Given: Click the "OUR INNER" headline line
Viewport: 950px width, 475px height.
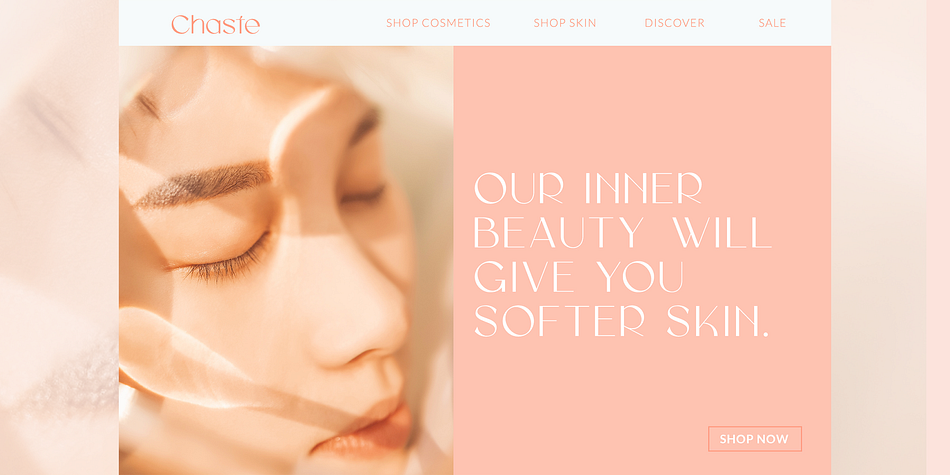Looking at the screenshot, I should point(588,188).
